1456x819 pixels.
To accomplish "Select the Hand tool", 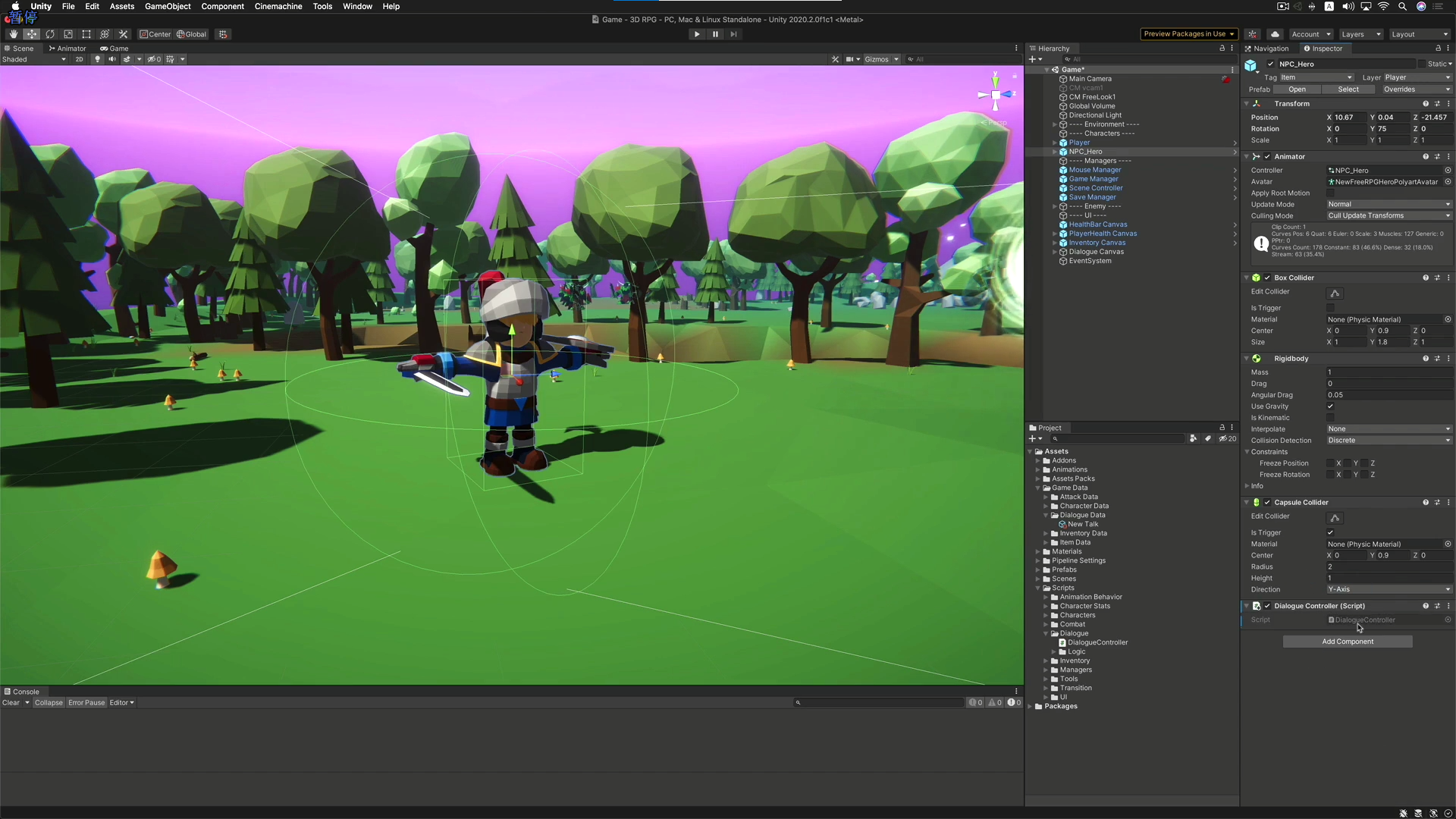I will click(13, 34).
